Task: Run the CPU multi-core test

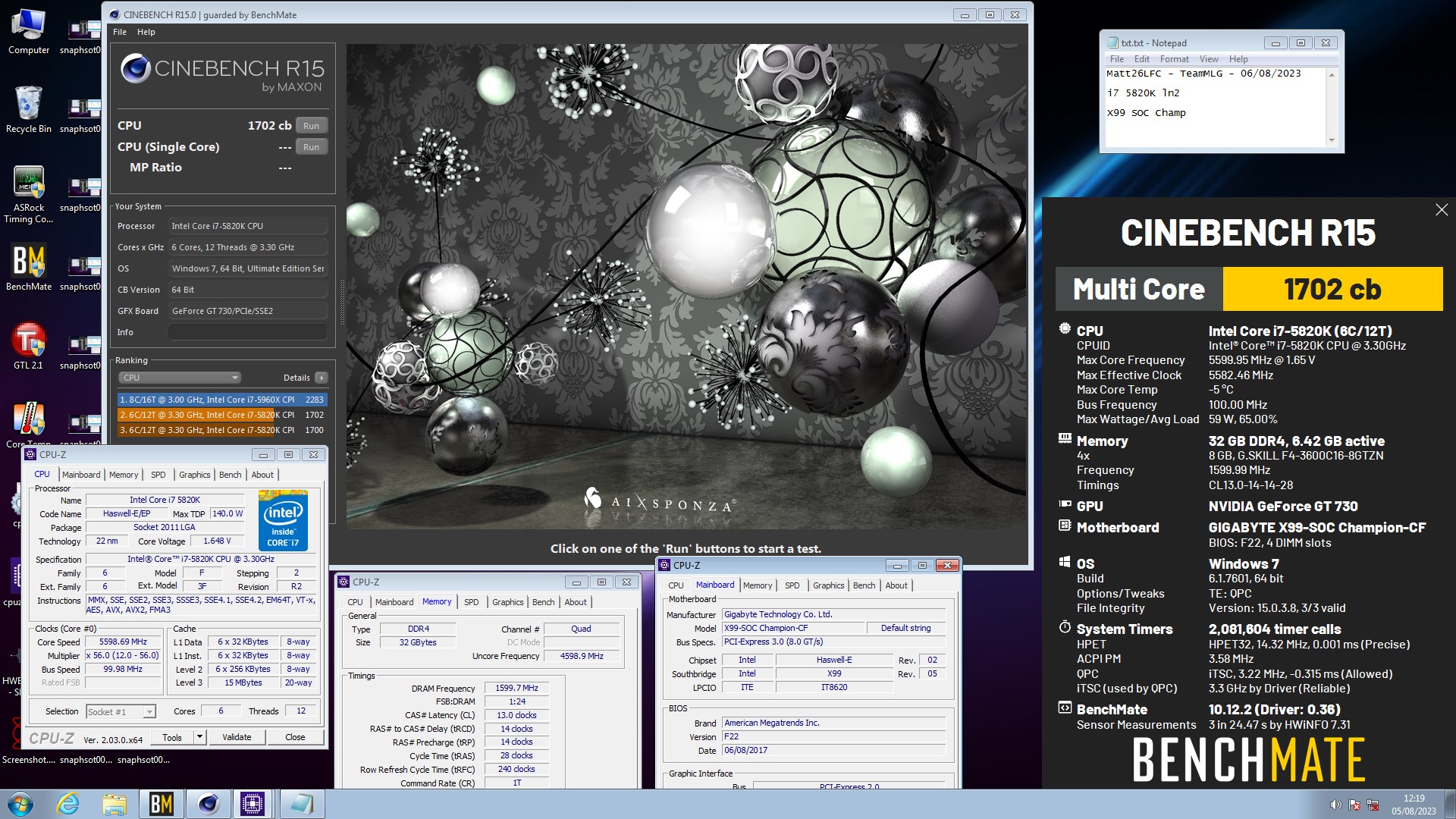Action: (x=311, y=126)
